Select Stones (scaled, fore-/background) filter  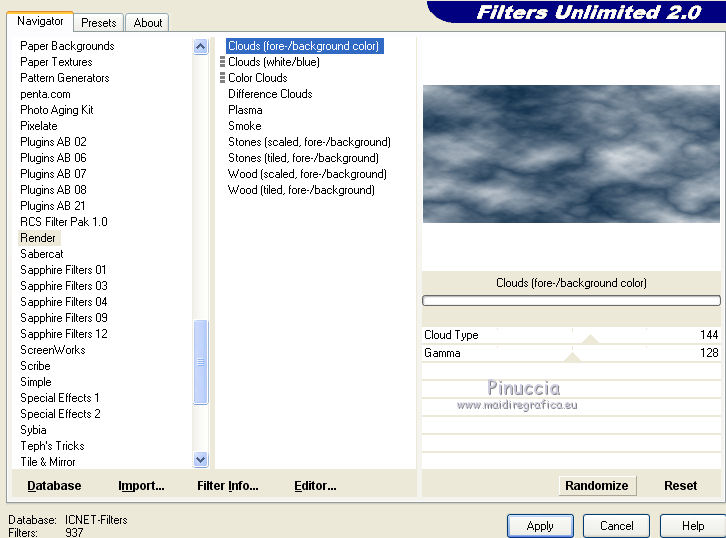(x=309, y=142)
